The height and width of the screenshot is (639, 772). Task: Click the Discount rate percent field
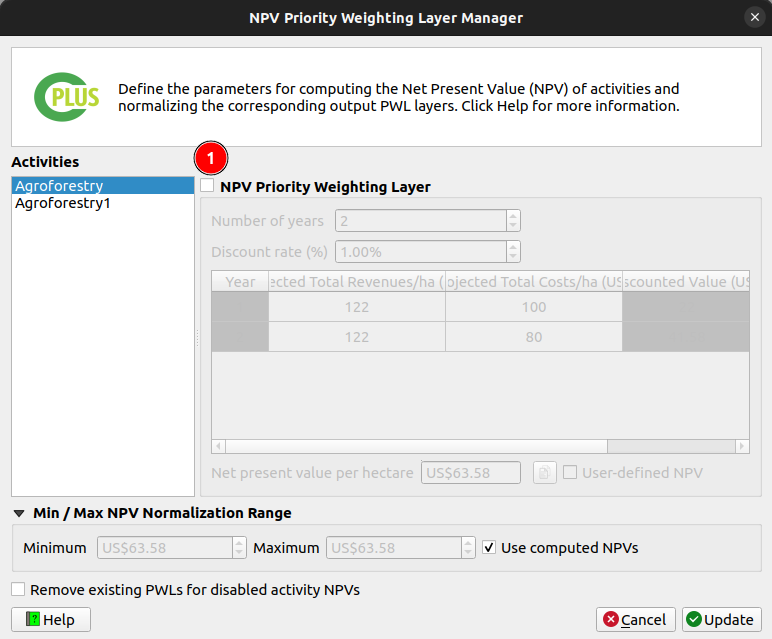pyautogui.click(x=421, y=252)
